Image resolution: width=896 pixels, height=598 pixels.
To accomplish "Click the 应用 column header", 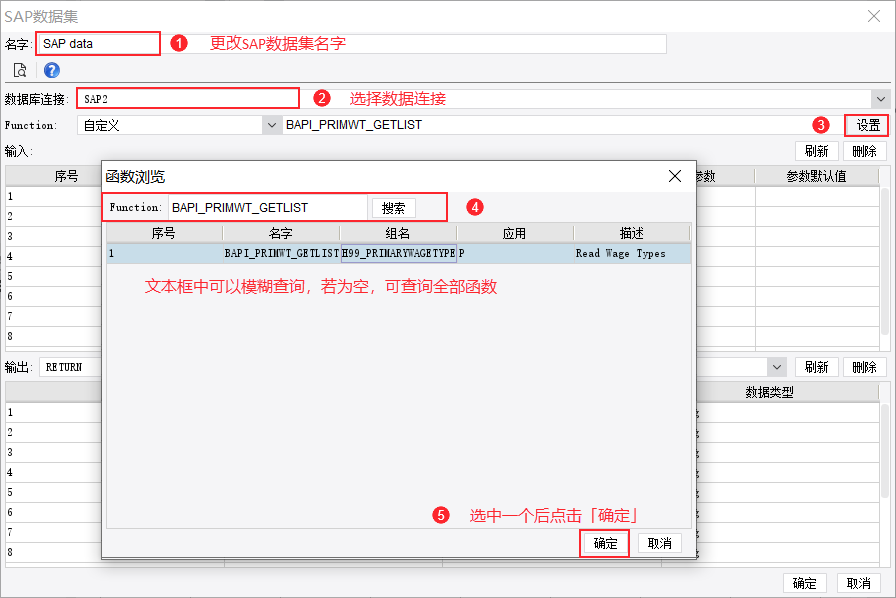I will pyautogui.click(x=514, y=233).
